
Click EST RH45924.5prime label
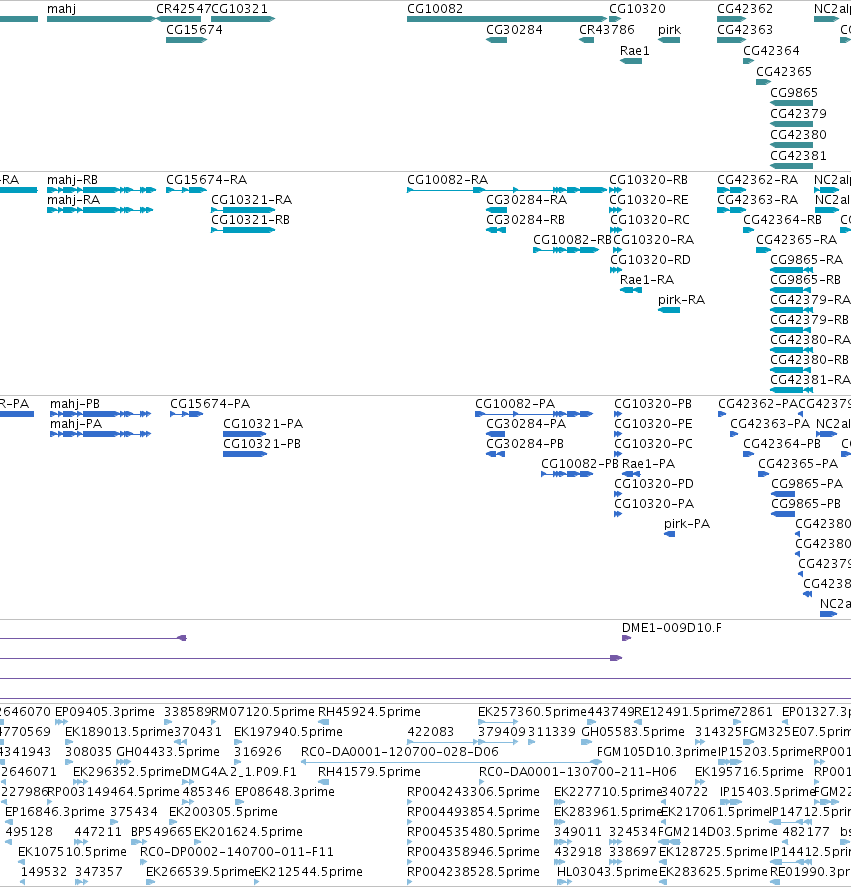point(369,711)
